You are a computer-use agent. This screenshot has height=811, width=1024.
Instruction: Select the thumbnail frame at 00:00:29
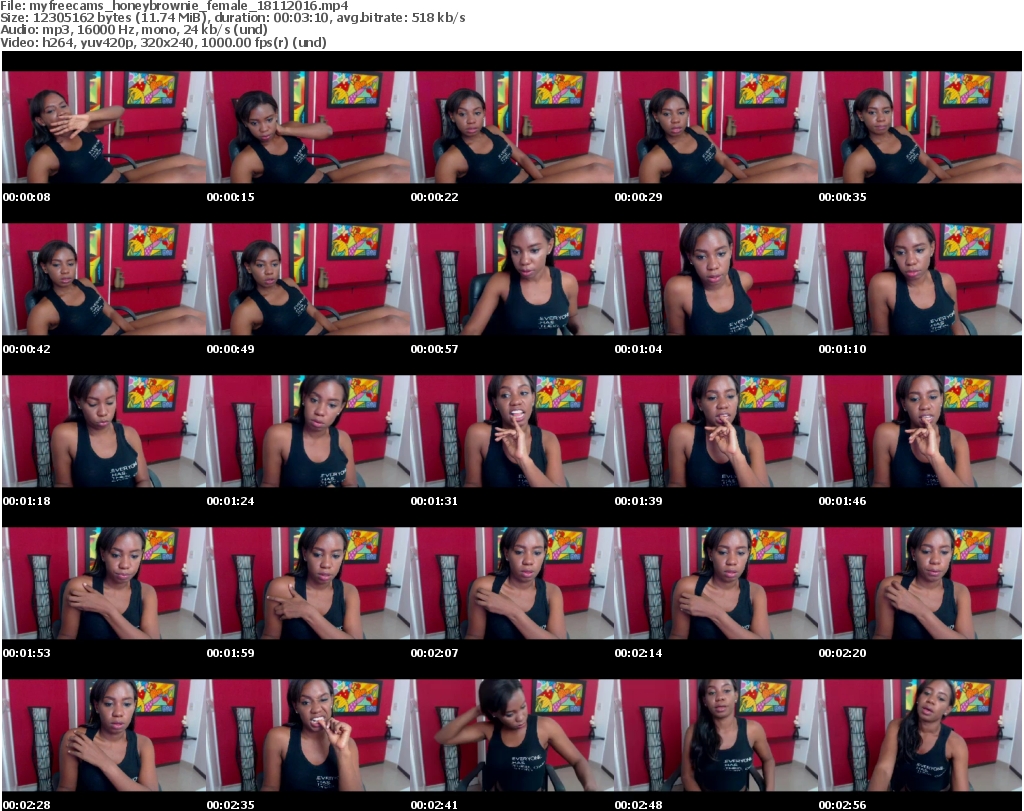click(x=716, y=127)
